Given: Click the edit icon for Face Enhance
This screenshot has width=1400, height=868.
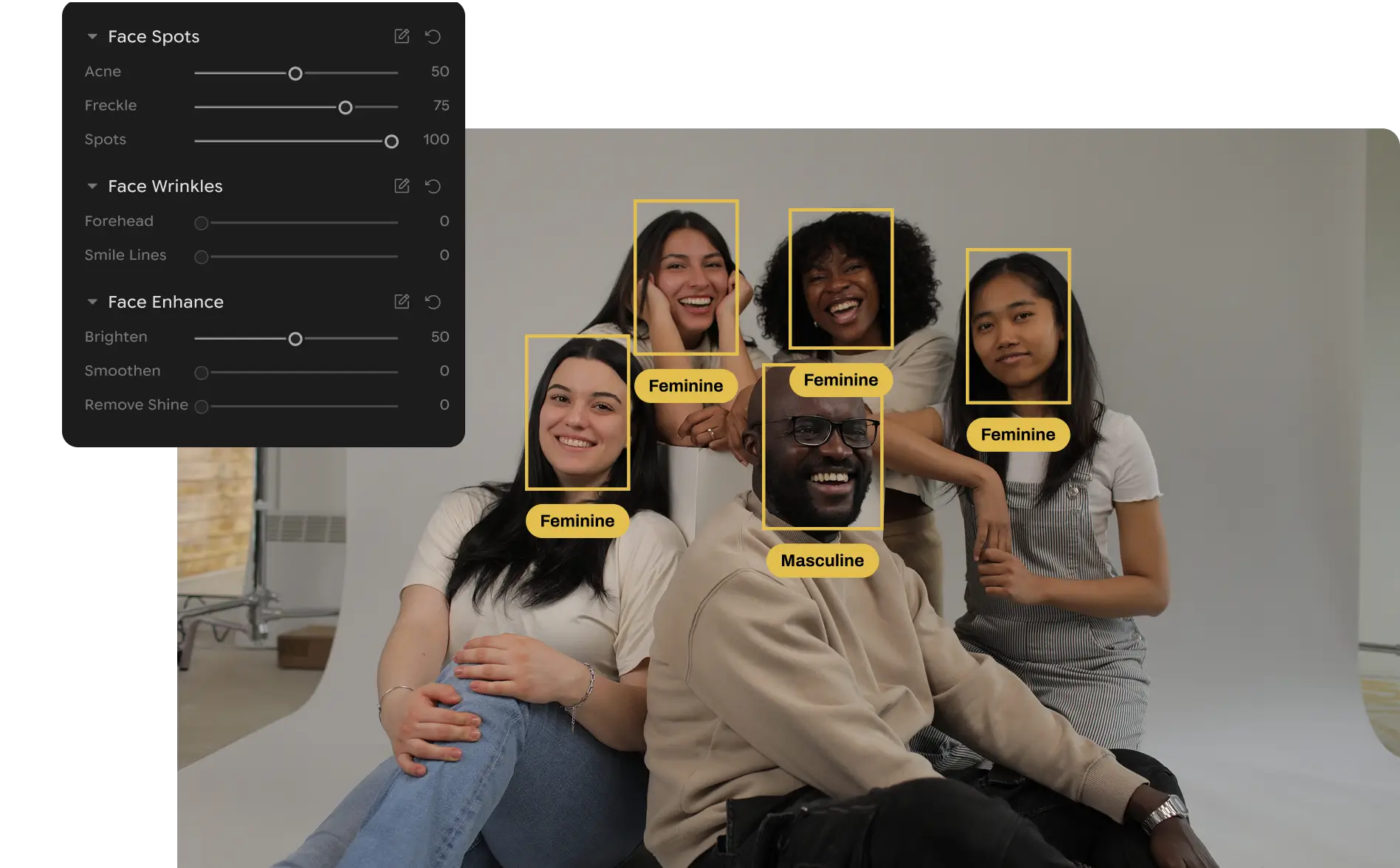Looking at the screenshot, I should coord(402,301).
